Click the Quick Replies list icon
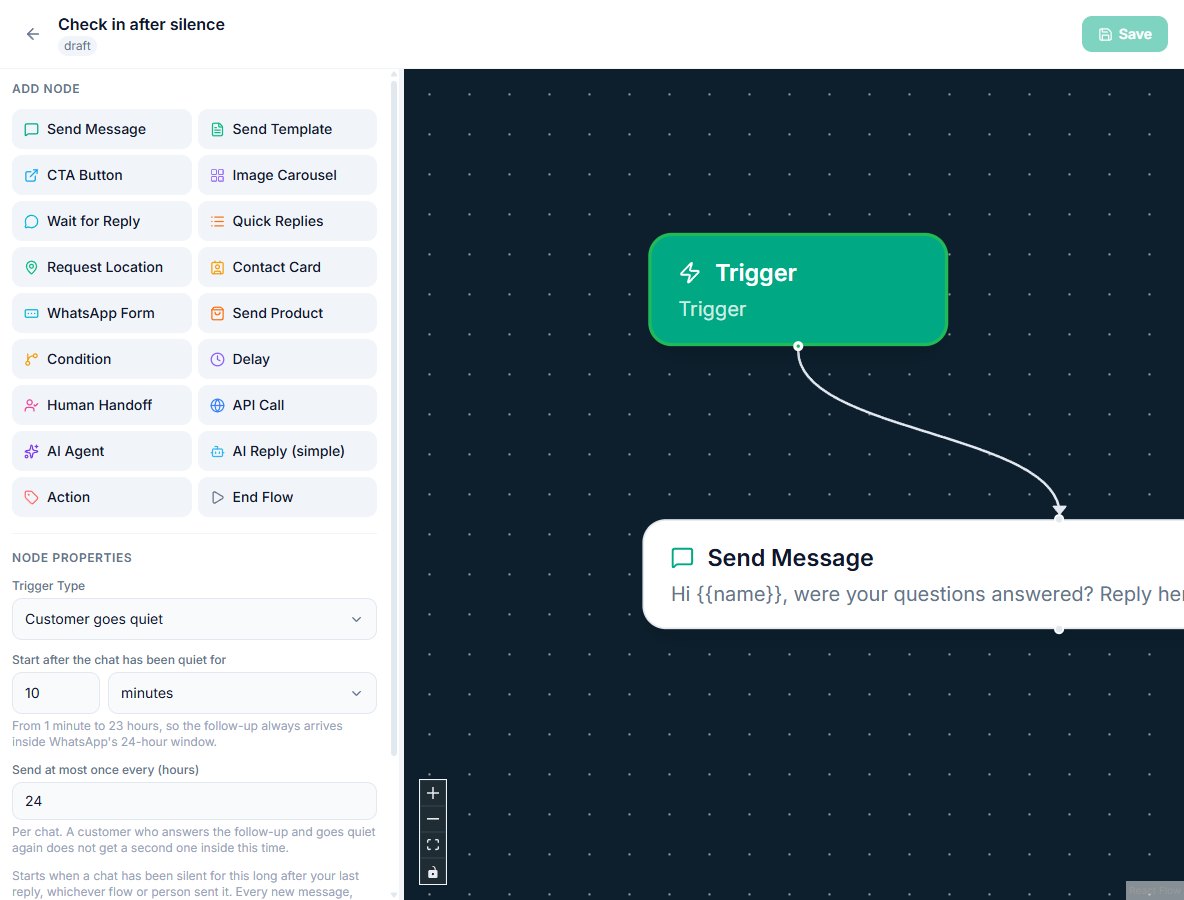Screen dimensions: 1184x900 point(217,221)
